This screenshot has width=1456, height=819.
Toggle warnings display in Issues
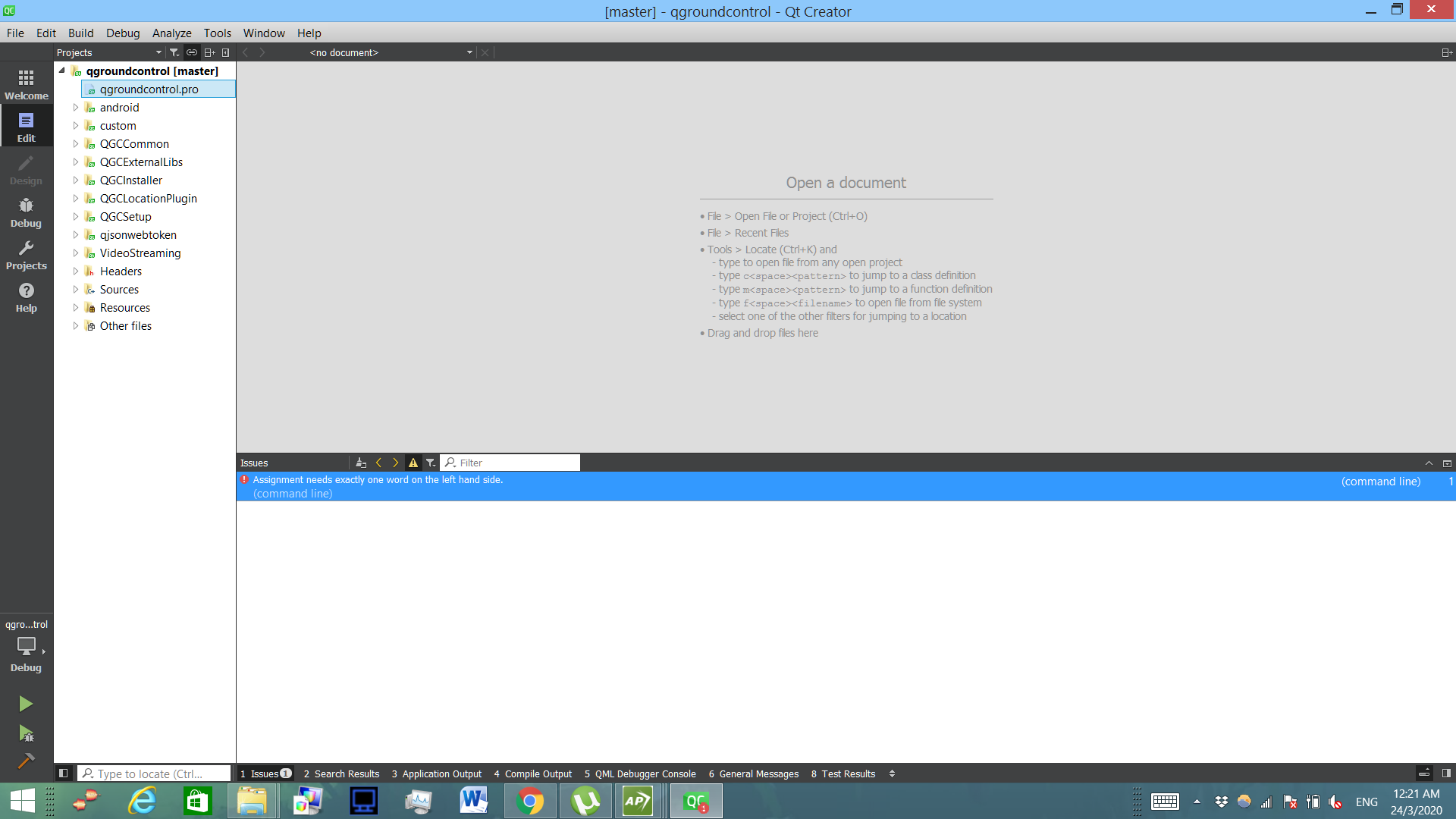click(413, 463)
